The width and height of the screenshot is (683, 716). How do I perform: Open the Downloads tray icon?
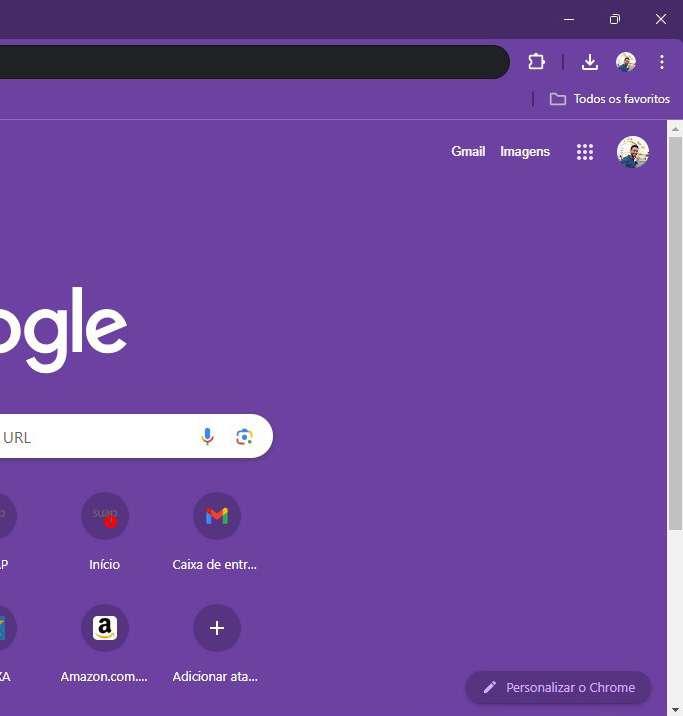coord(590,62)
